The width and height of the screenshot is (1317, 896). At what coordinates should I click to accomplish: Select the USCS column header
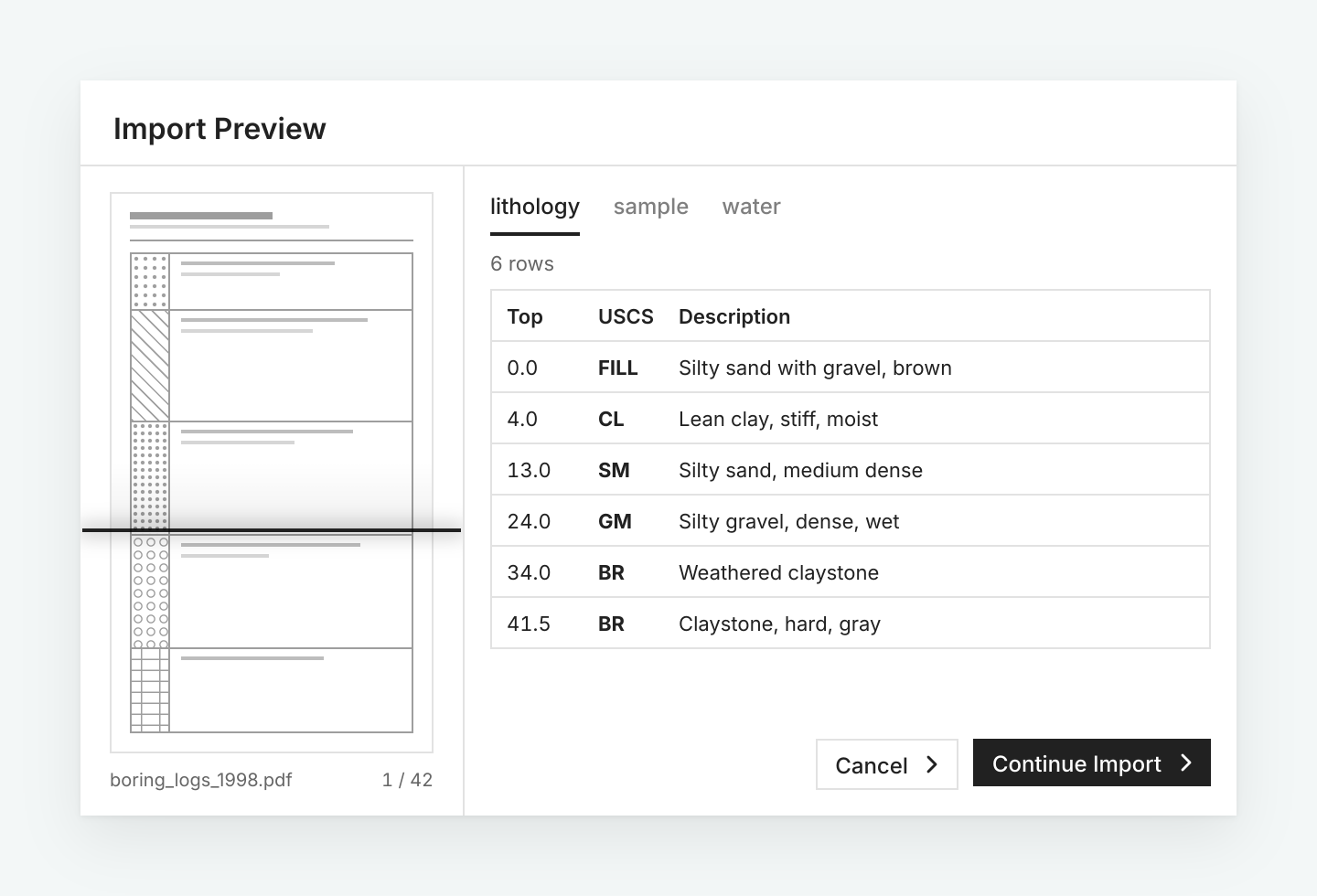(x=626, y=316)
